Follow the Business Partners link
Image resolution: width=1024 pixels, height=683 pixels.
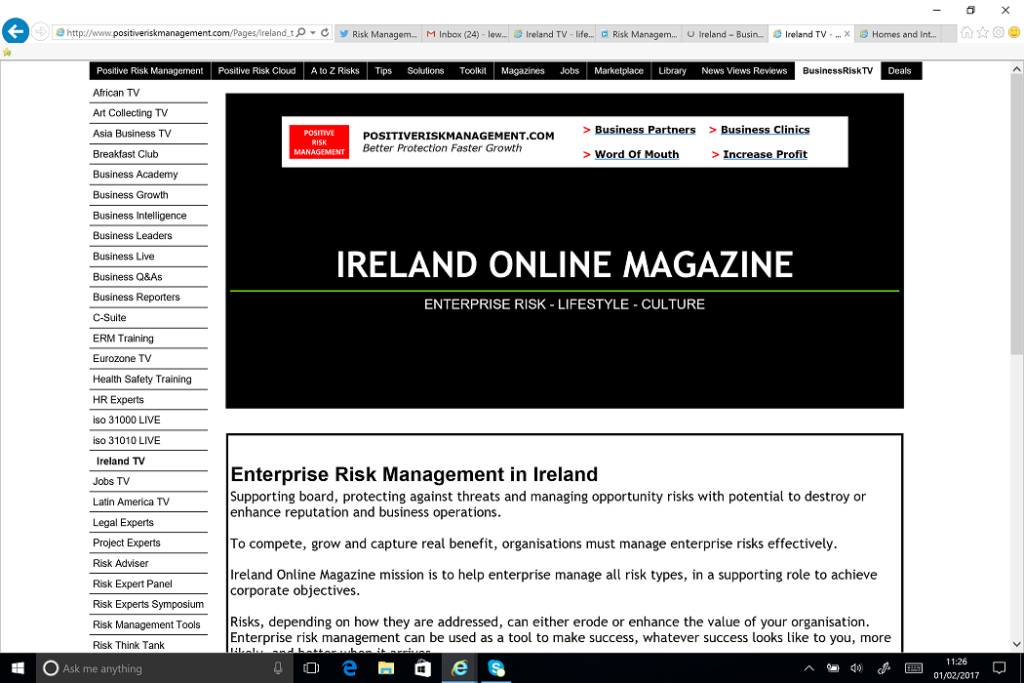point(645,129)
